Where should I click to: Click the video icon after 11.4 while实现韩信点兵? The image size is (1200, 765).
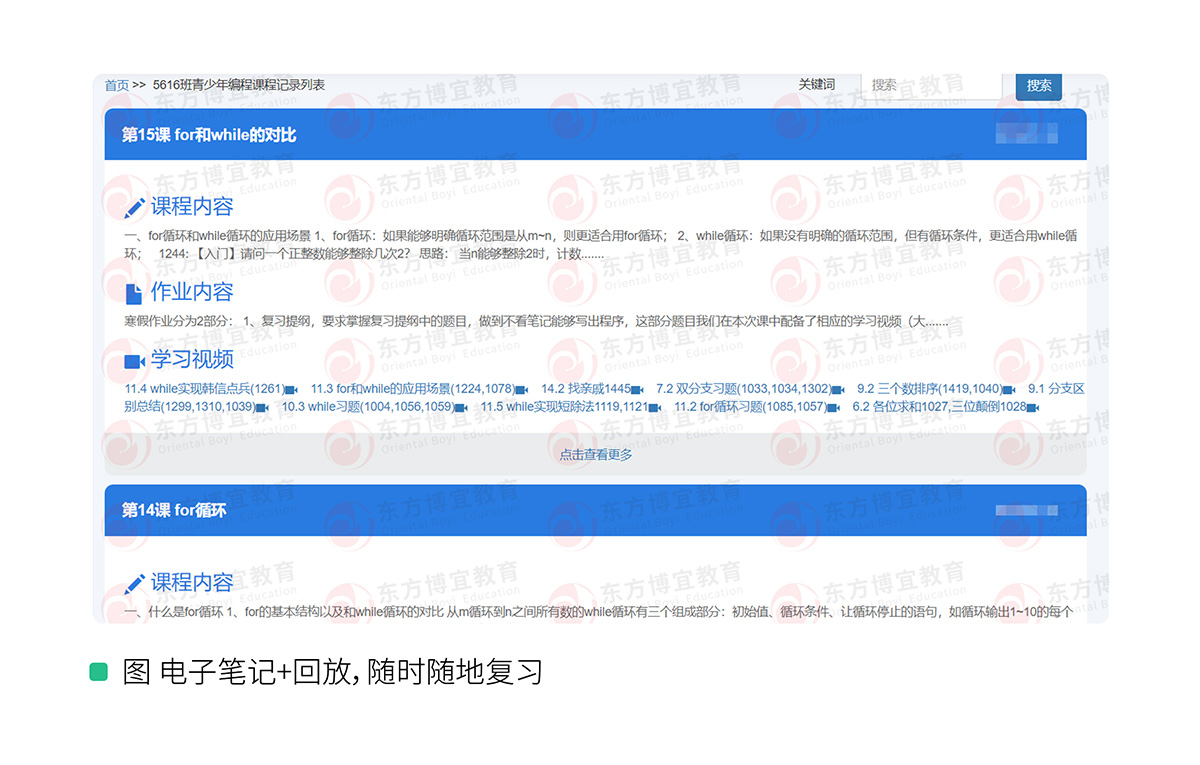291,389
